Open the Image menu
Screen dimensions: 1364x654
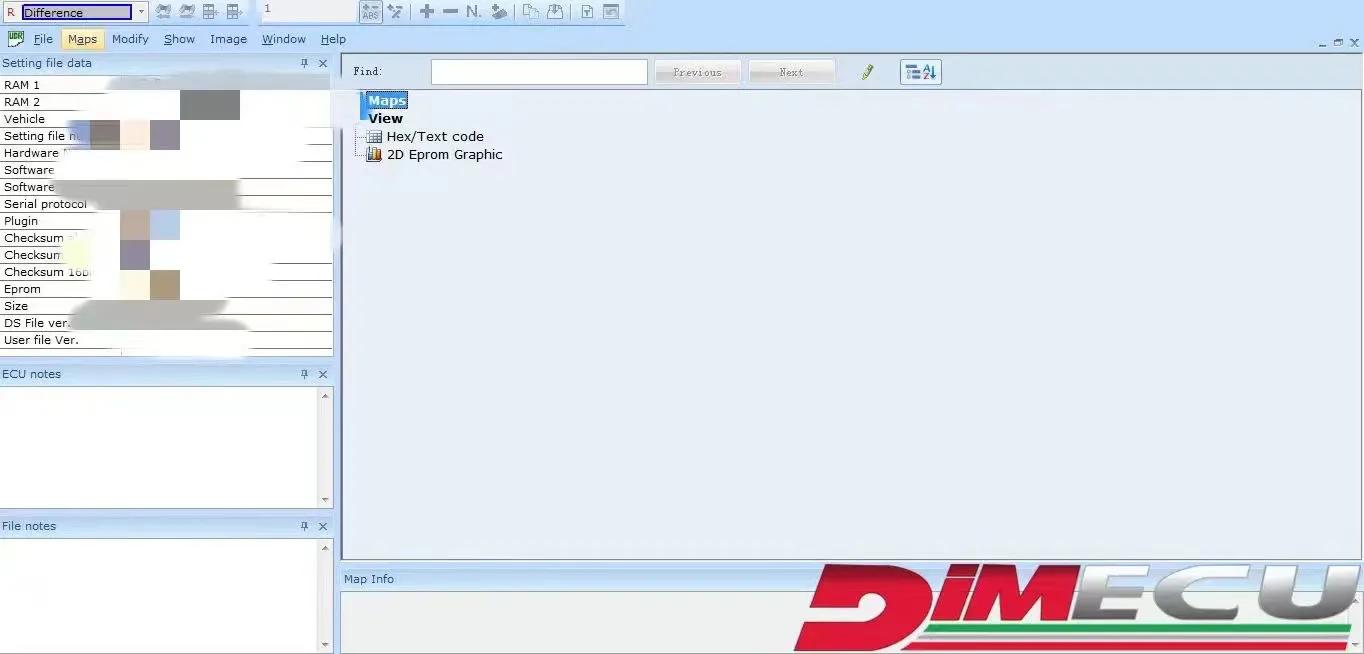pos(228,39)
